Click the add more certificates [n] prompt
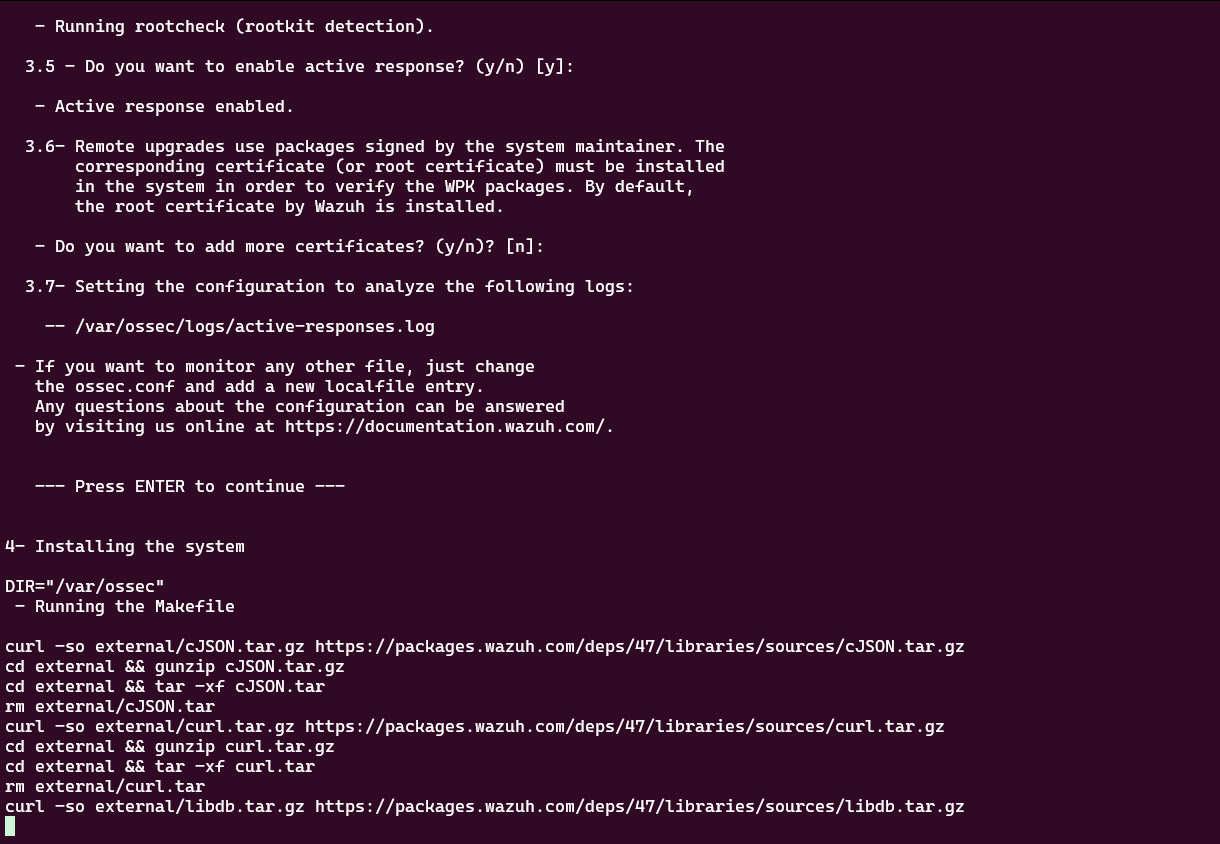 (x=290, y=246)
